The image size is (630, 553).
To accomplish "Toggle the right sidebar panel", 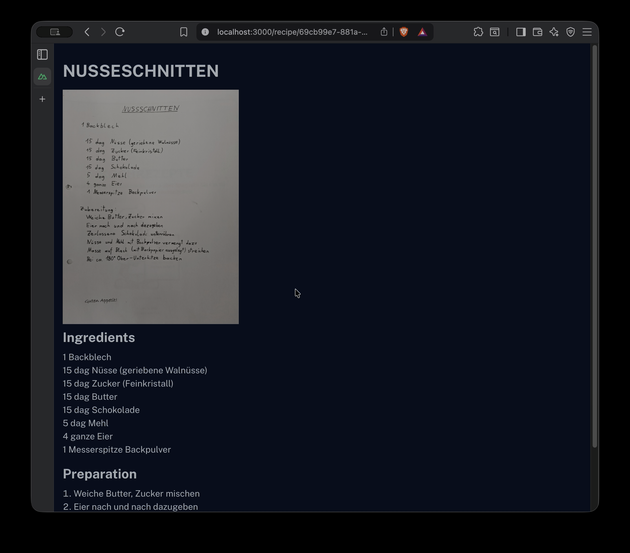I will 520,32.
